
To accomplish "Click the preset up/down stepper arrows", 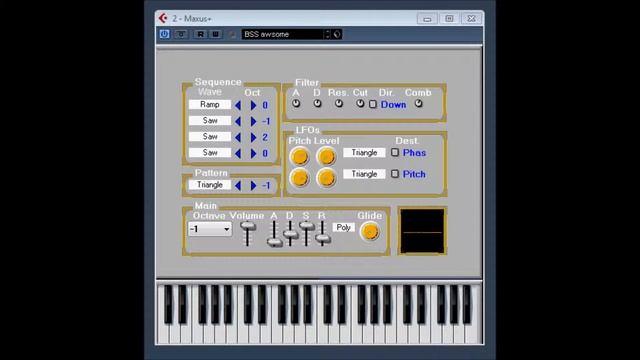I will click(327, 34).
